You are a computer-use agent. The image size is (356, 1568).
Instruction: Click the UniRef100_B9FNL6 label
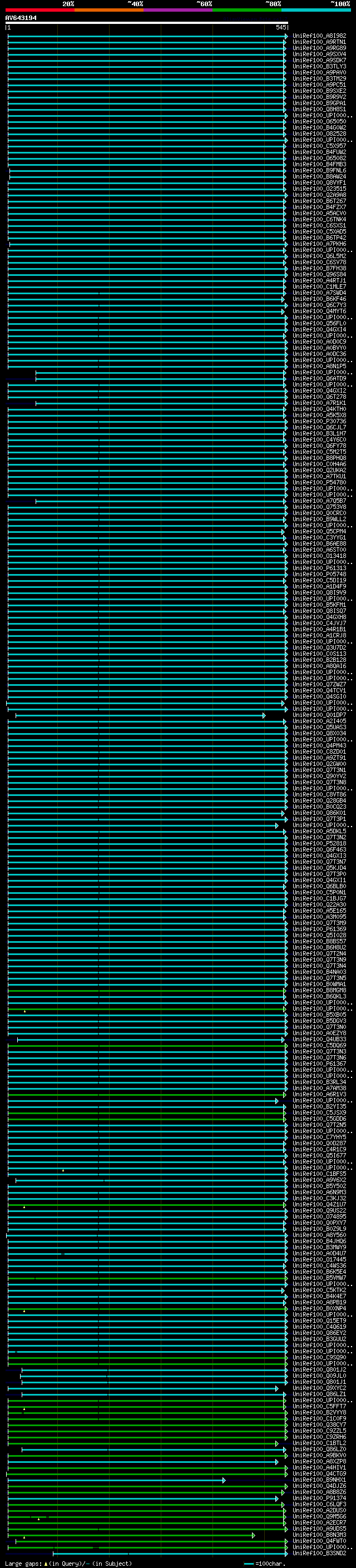pyautogui.click(x=319, y=170)
